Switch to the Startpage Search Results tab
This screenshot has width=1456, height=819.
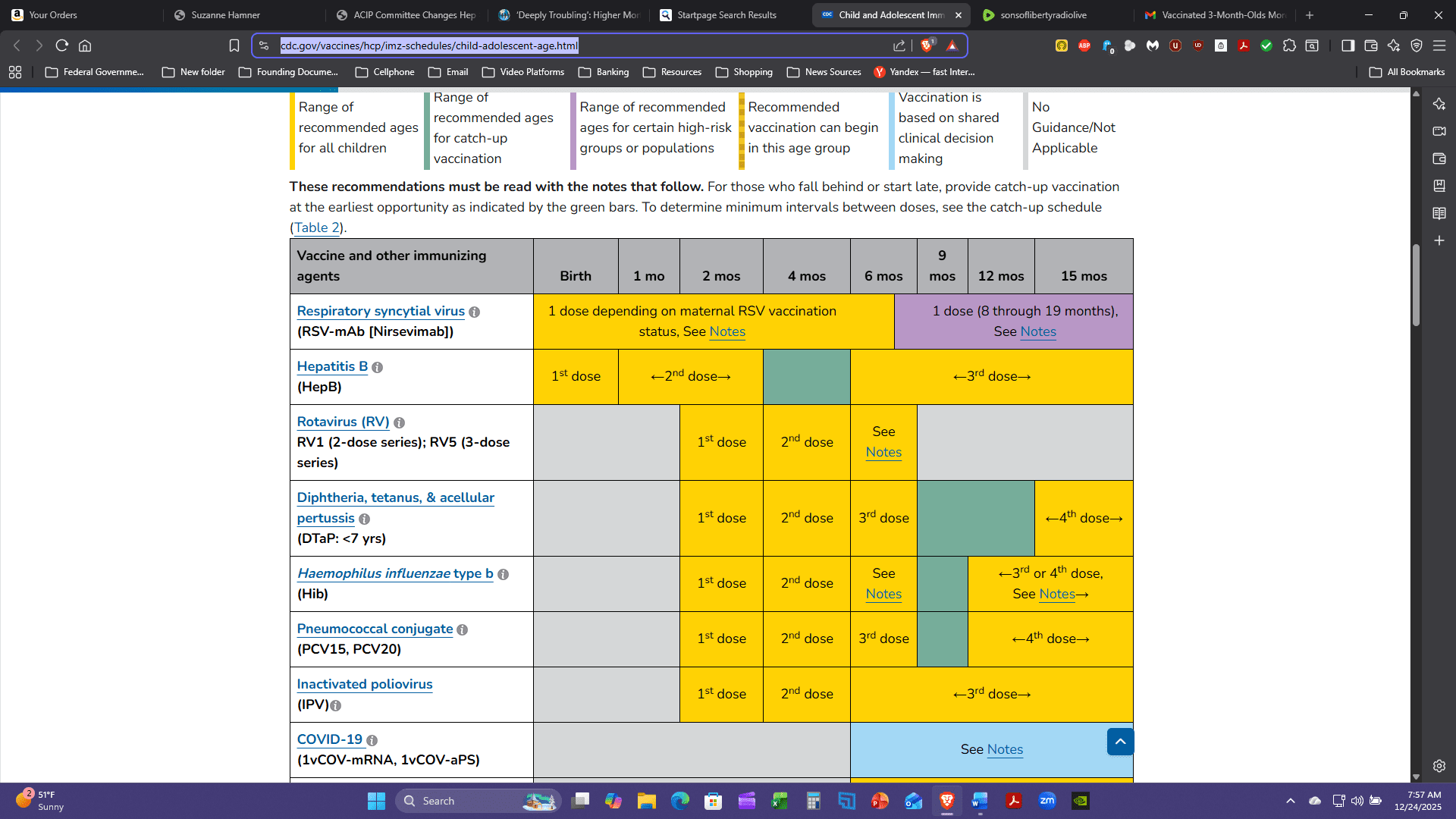coord(726,15)
